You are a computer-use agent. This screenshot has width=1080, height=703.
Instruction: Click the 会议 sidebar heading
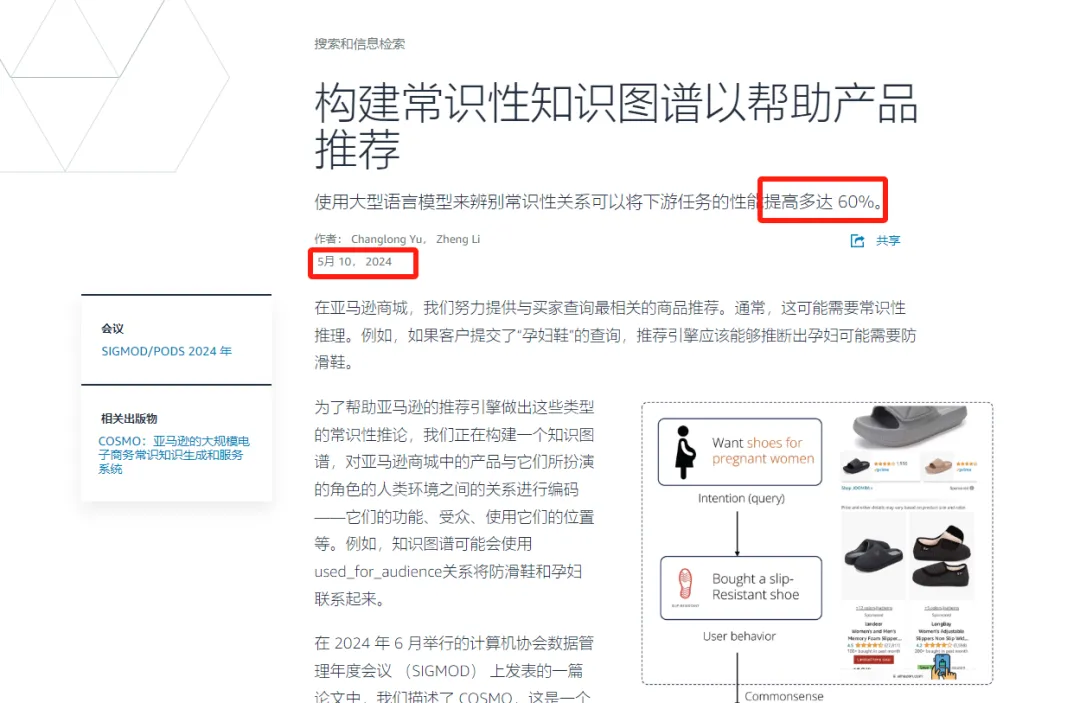coord(112,328)
